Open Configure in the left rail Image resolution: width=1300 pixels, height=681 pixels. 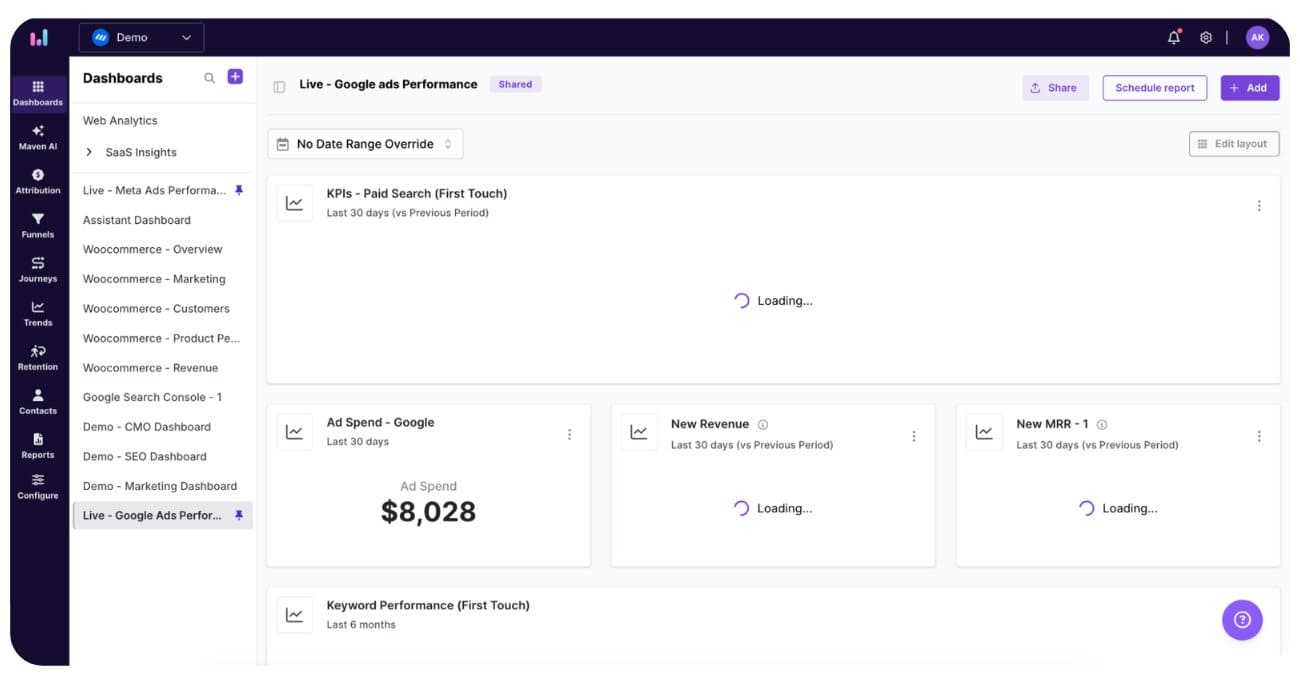[38, 486]
